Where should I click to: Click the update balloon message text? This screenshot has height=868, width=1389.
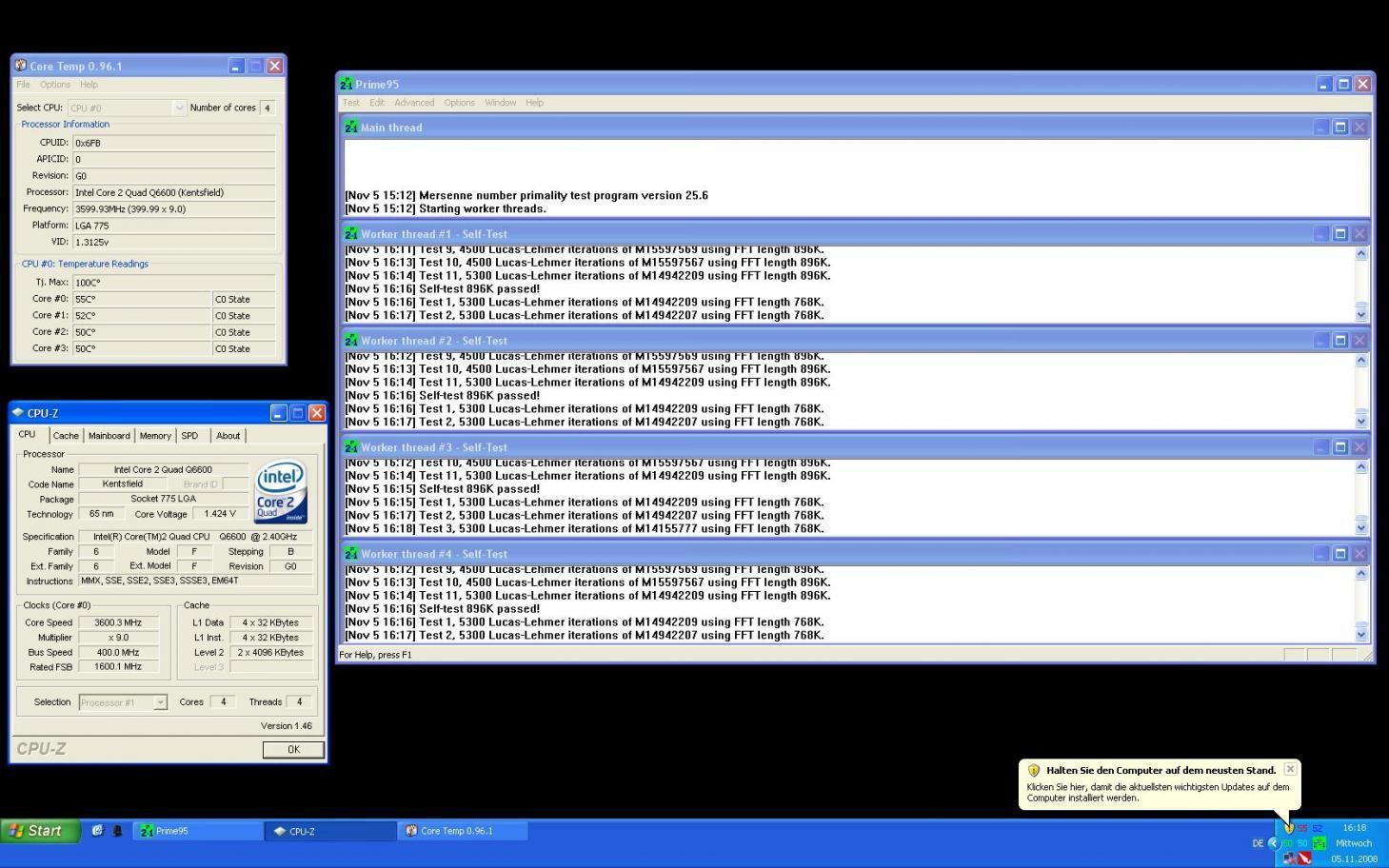[1158, 792]
